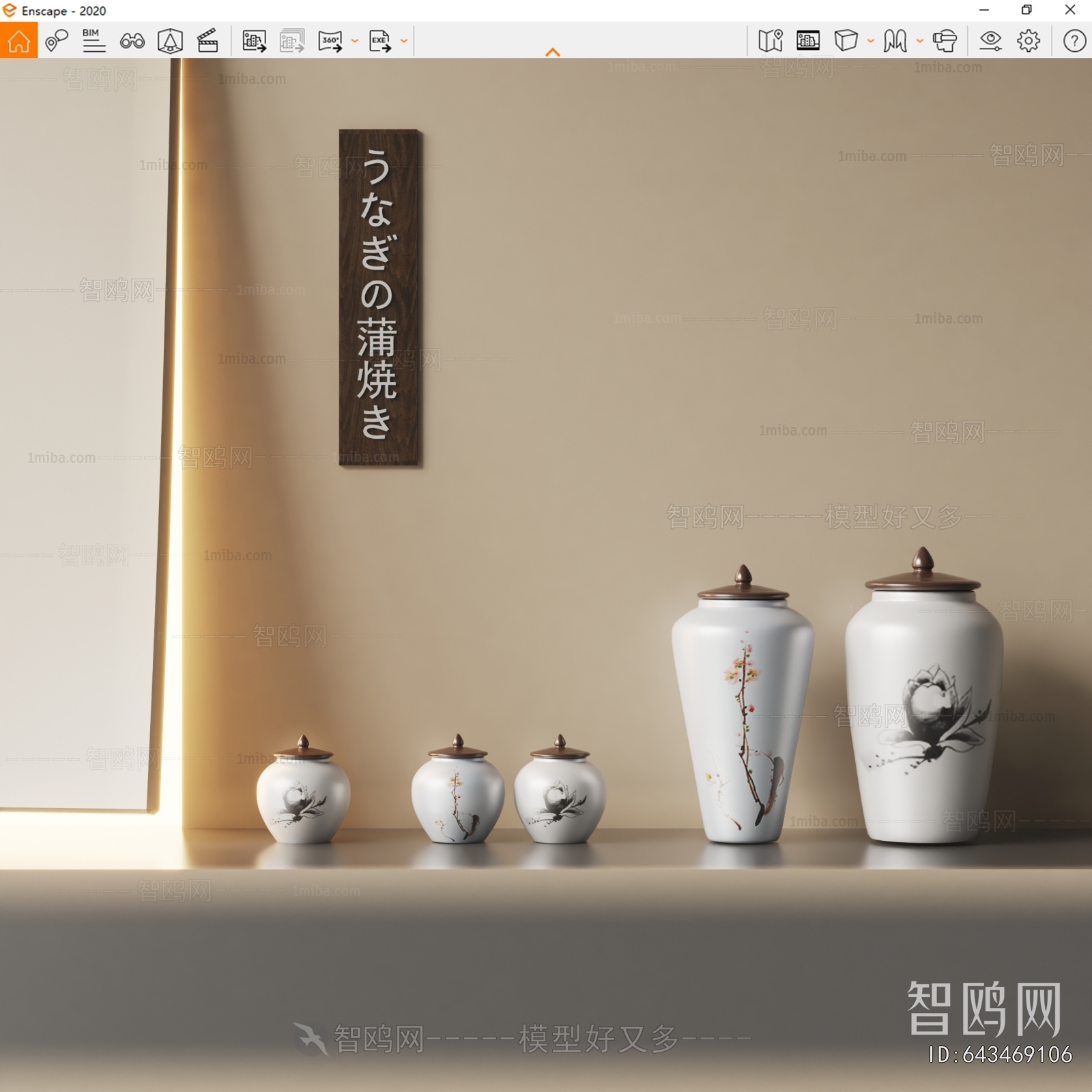Open General Settings gear icon
Image resolution: width=1092 pixels, height=1092 pixels.
pyautogui.click(x=1029, y=41)
